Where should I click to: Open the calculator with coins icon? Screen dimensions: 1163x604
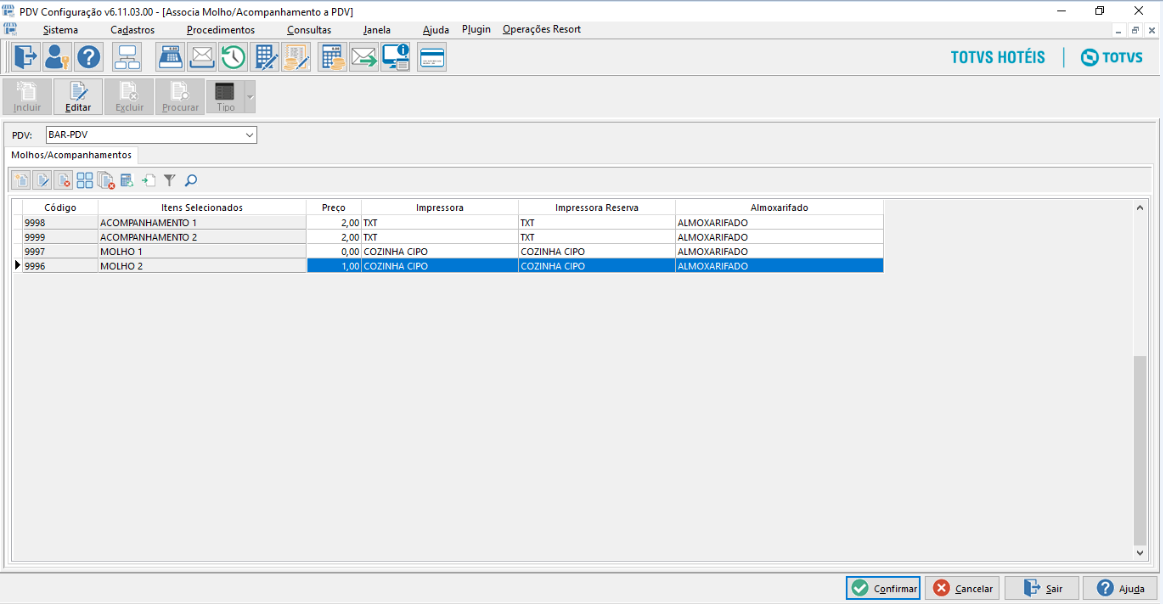pos(332,57)
